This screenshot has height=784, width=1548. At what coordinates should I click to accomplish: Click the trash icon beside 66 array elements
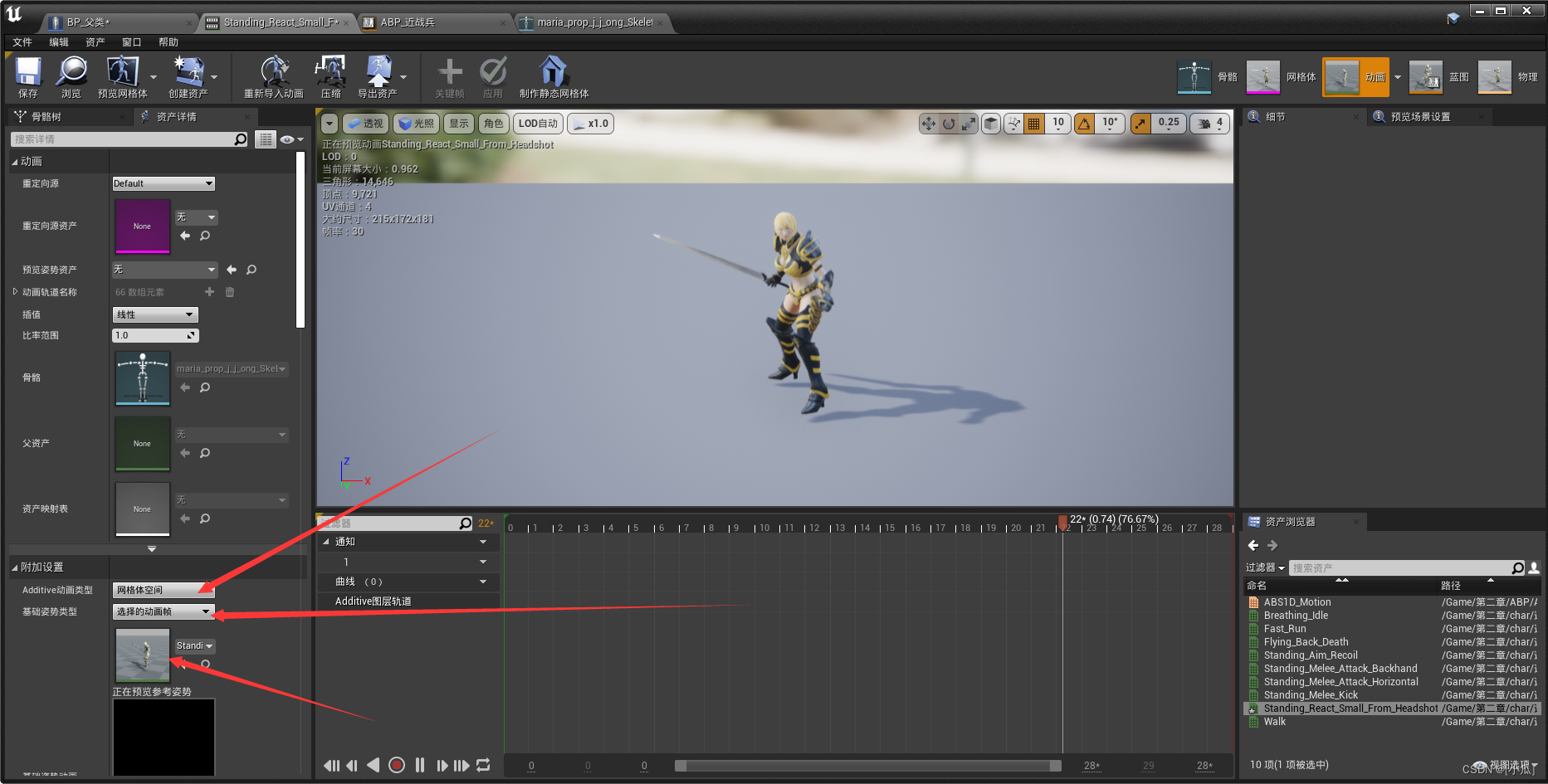tap(230, 292)
